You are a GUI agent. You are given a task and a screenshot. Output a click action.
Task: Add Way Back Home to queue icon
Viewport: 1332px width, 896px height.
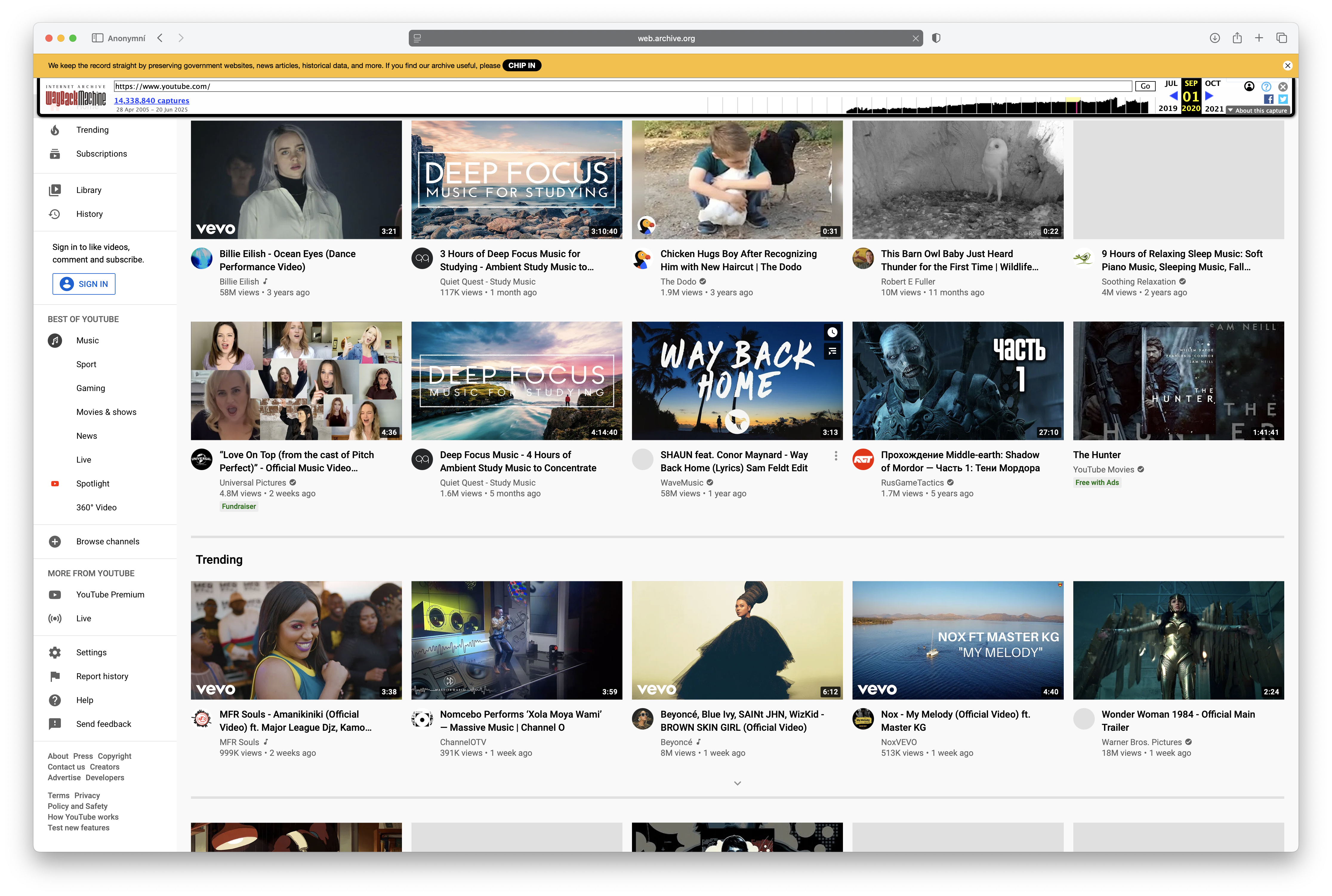832,351
